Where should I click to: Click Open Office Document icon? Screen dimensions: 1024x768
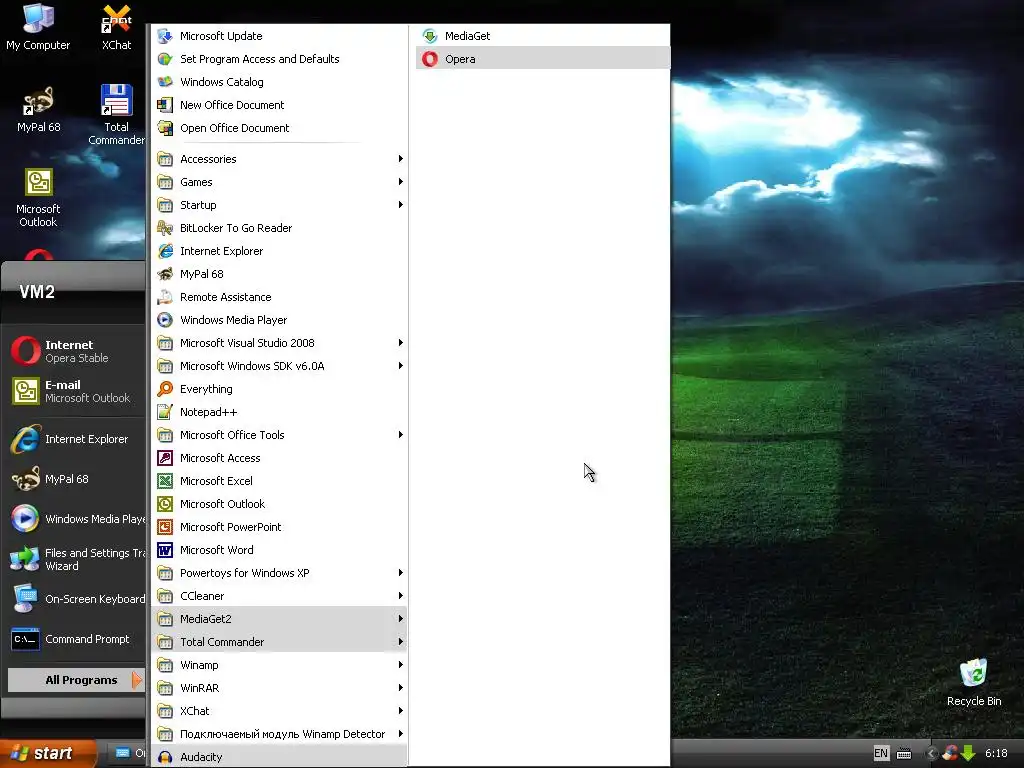[x=165, y=128]
